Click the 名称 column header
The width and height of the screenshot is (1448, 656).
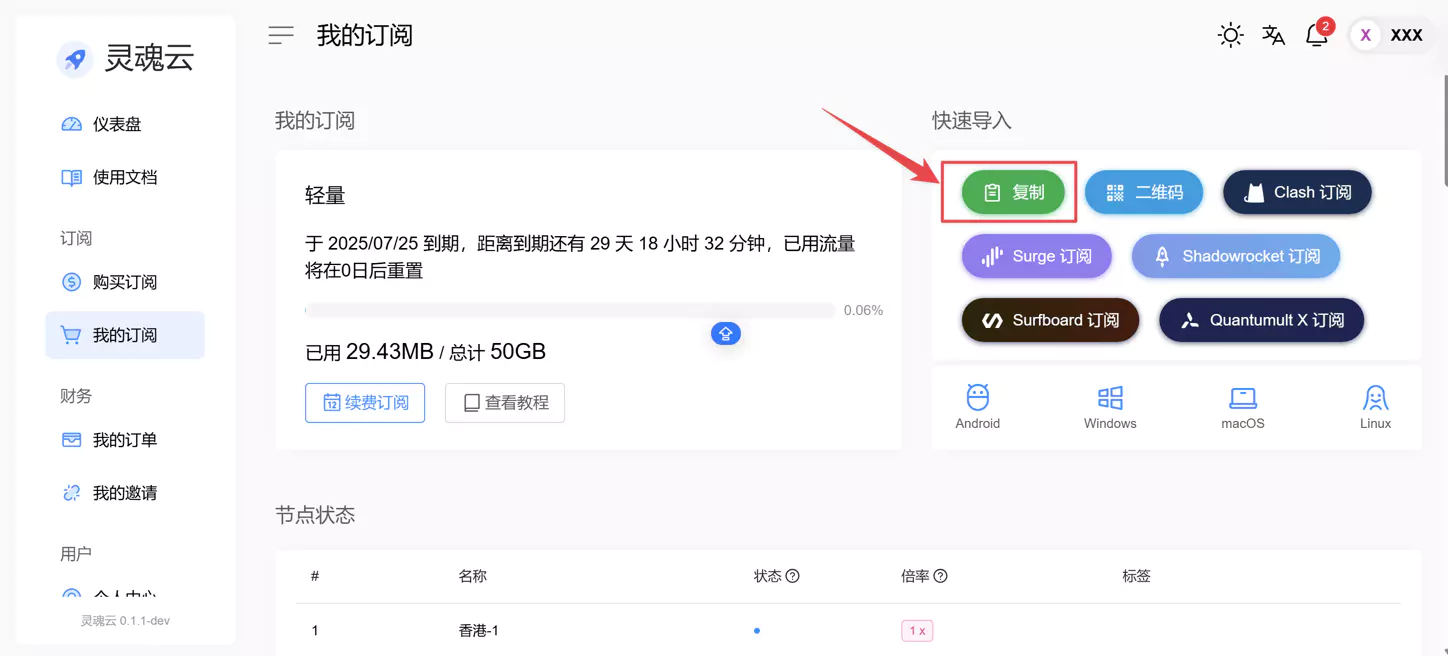pyautogui.click(x=473, y=576)
